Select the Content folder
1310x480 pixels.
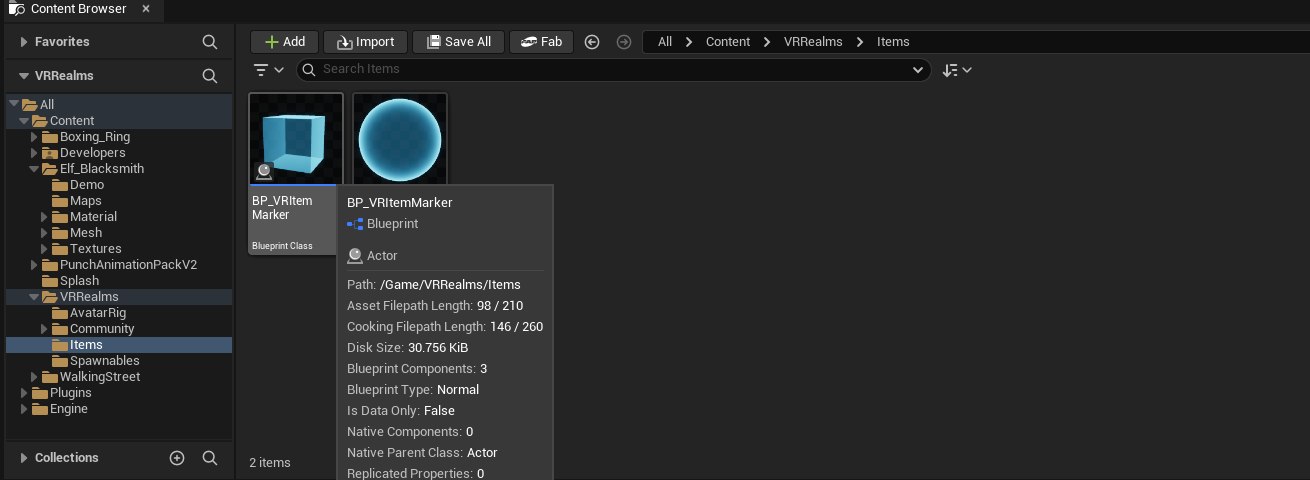tap(72, 121)
